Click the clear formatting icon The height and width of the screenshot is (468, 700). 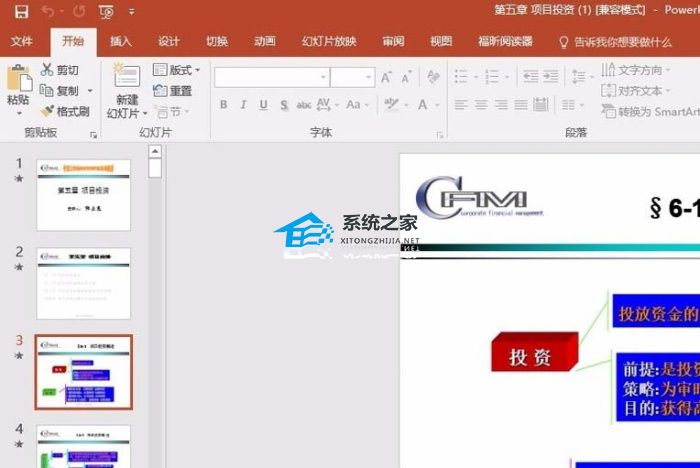click(433, 77)
